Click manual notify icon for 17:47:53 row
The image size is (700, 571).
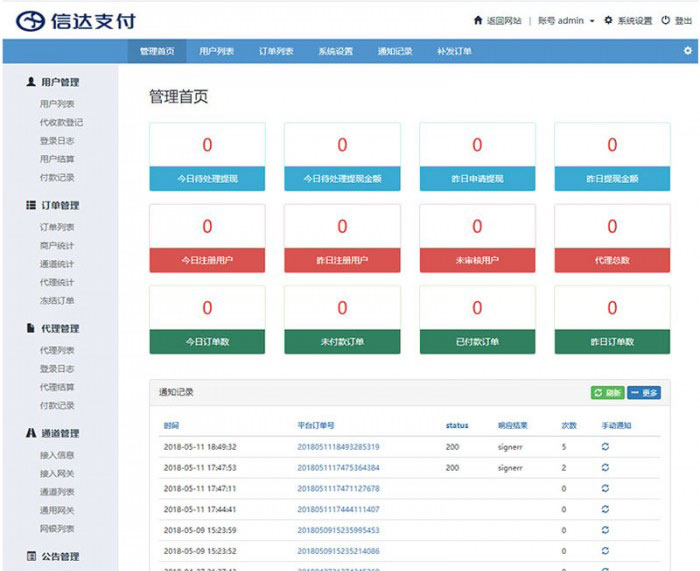605,467
